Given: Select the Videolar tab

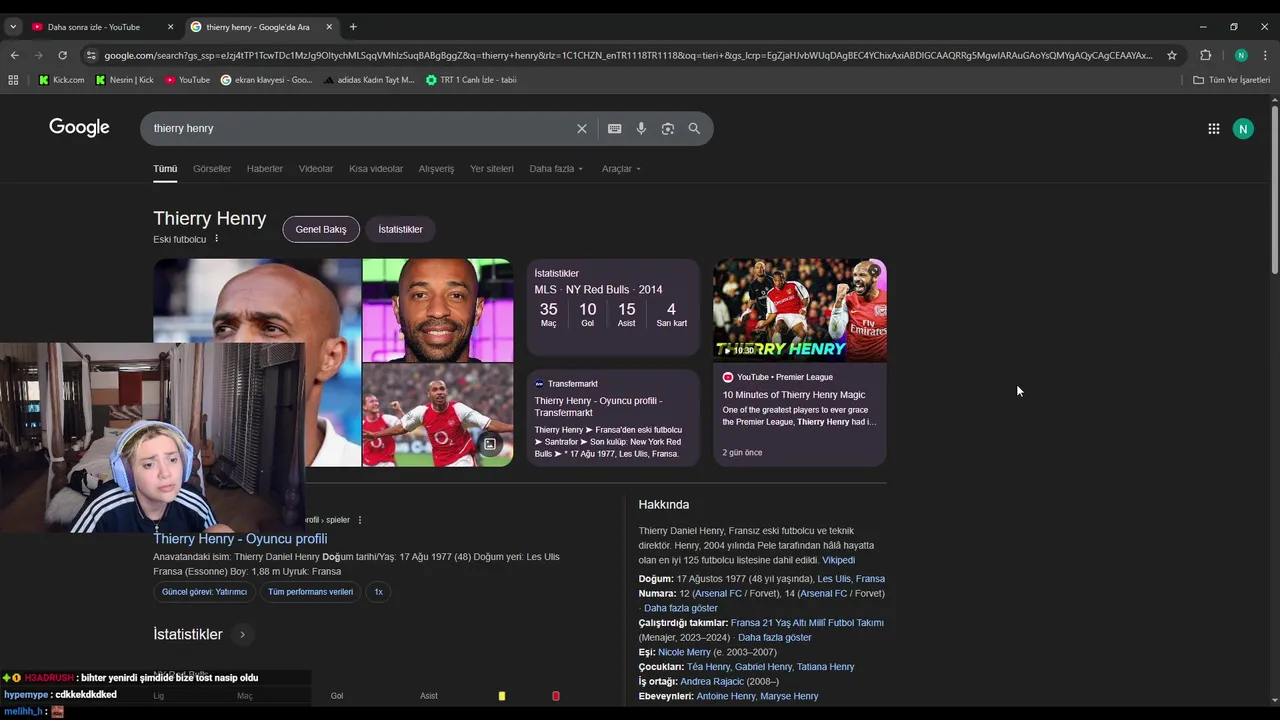Looking at the screenshot, I should click(316, 169).
